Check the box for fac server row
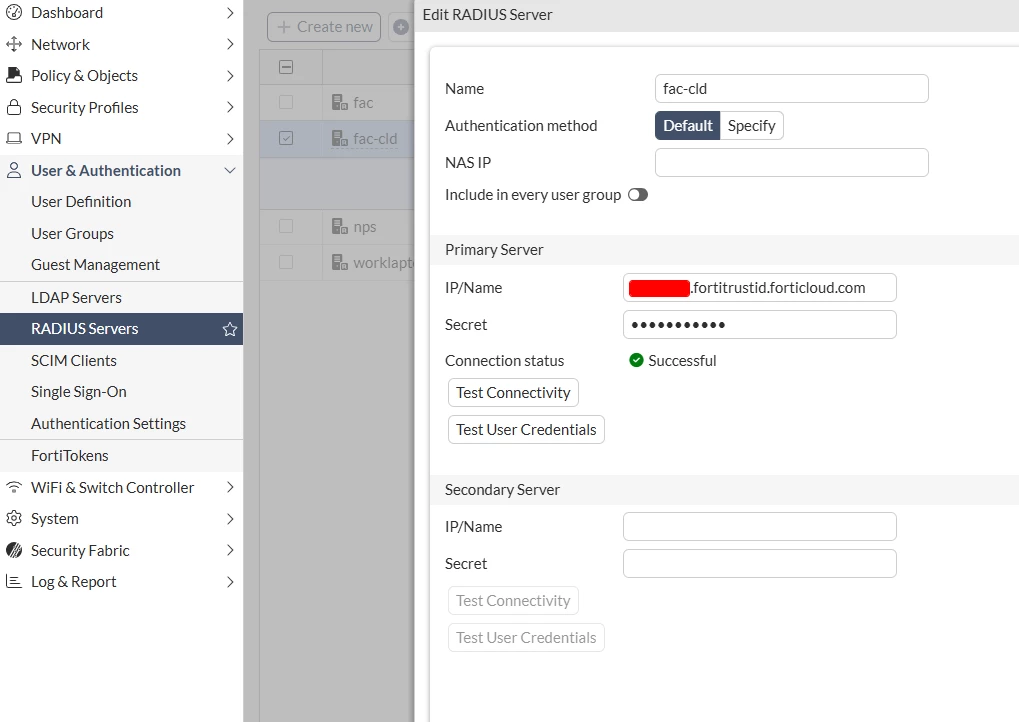 286,102
